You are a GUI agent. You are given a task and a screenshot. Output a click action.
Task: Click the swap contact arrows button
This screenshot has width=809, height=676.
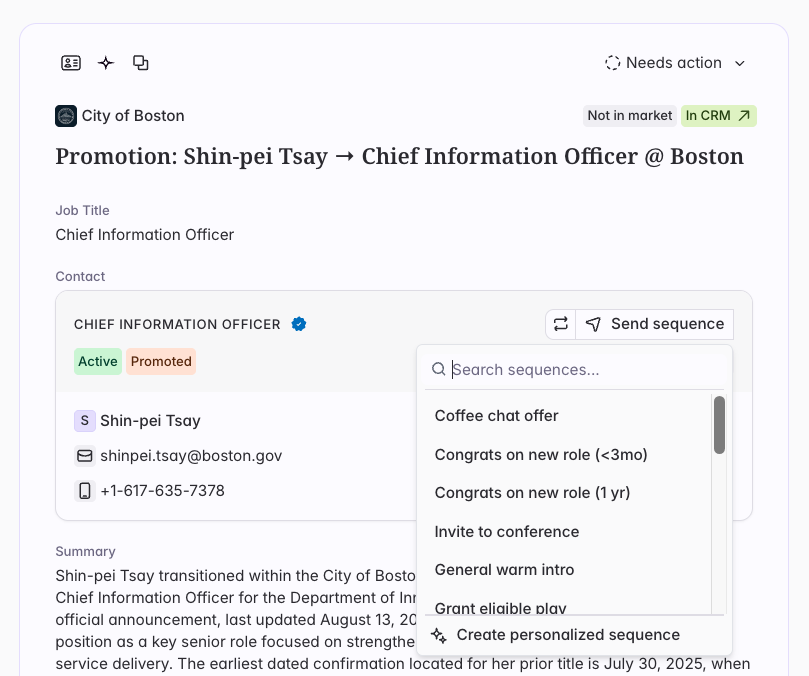pyautogui.click(x=561, y=324)
